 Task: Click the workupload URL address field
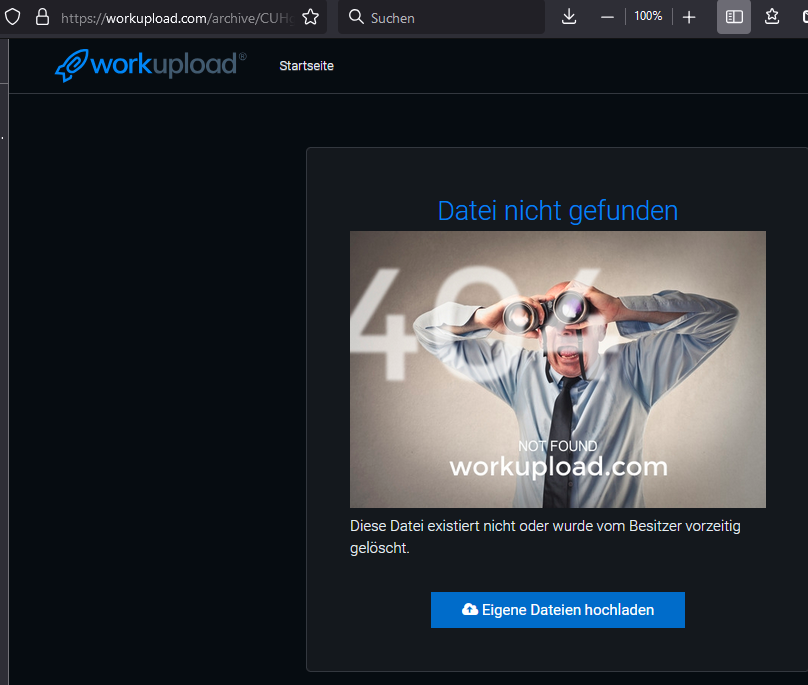177,18
